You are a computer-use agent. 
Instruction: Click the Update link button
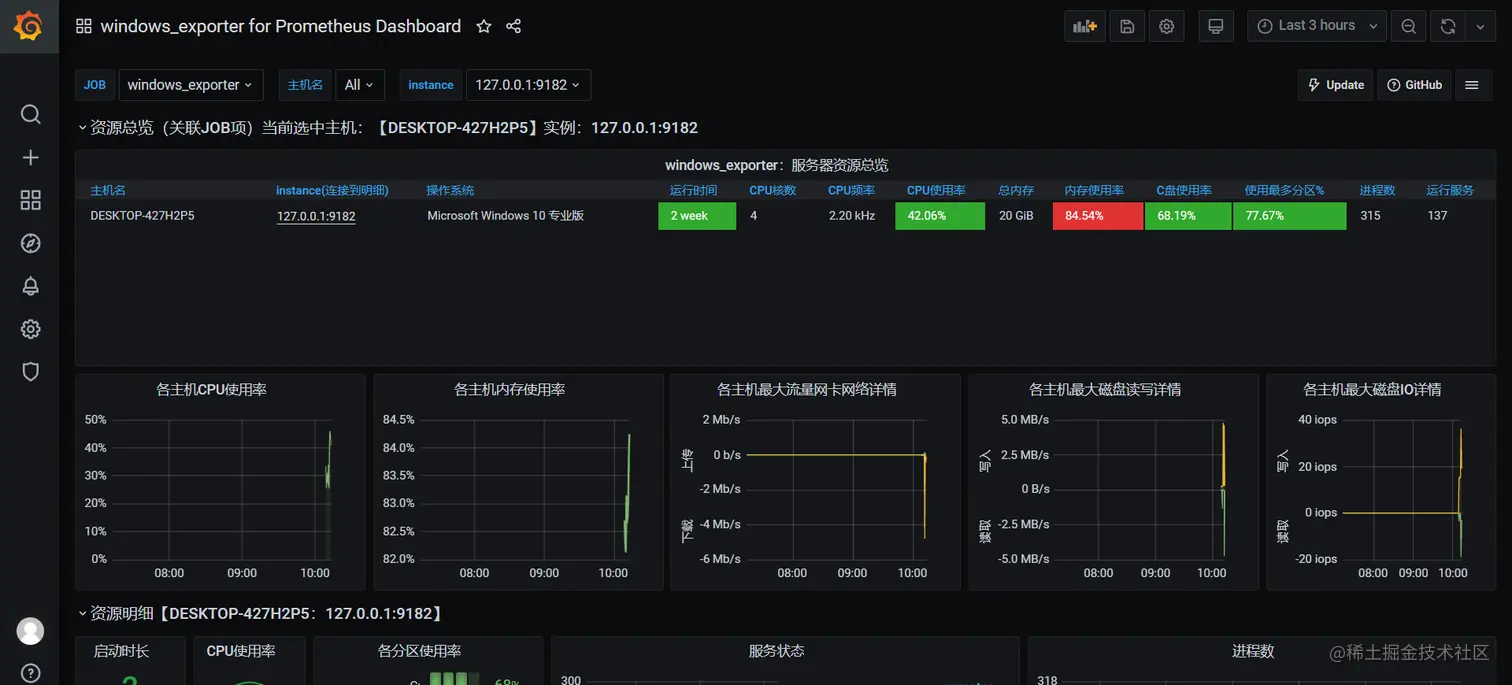point(1336,85)
